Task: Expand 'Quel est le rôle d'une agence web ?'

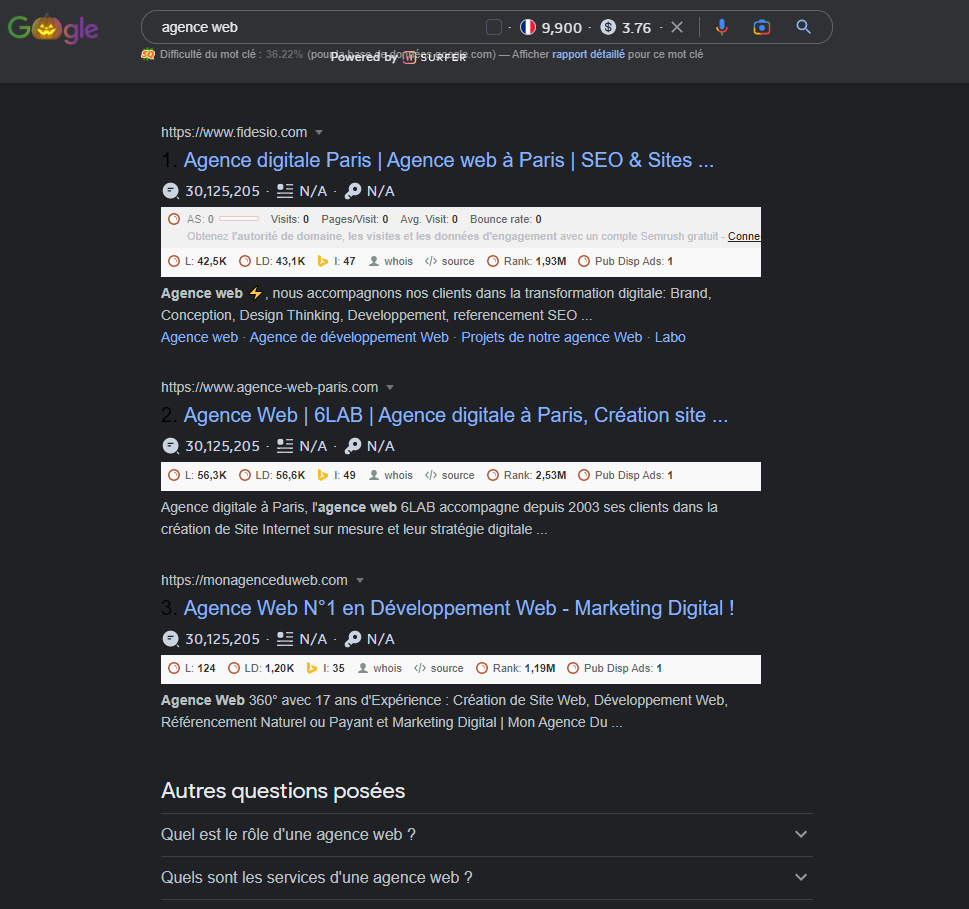Action: (x=487, y=834)
